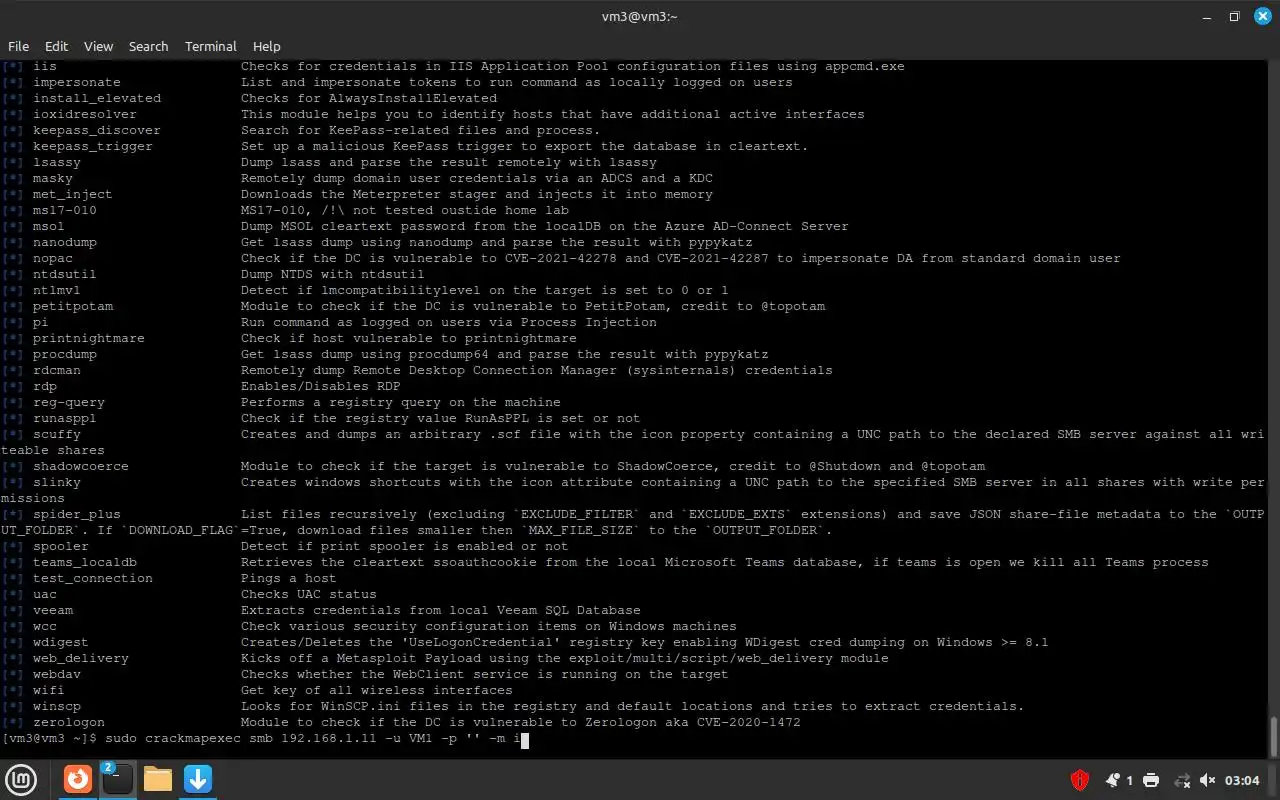
Task: Click the 'ntlmv1' module name
Action: pyautogui.click(x=57, y=290)
